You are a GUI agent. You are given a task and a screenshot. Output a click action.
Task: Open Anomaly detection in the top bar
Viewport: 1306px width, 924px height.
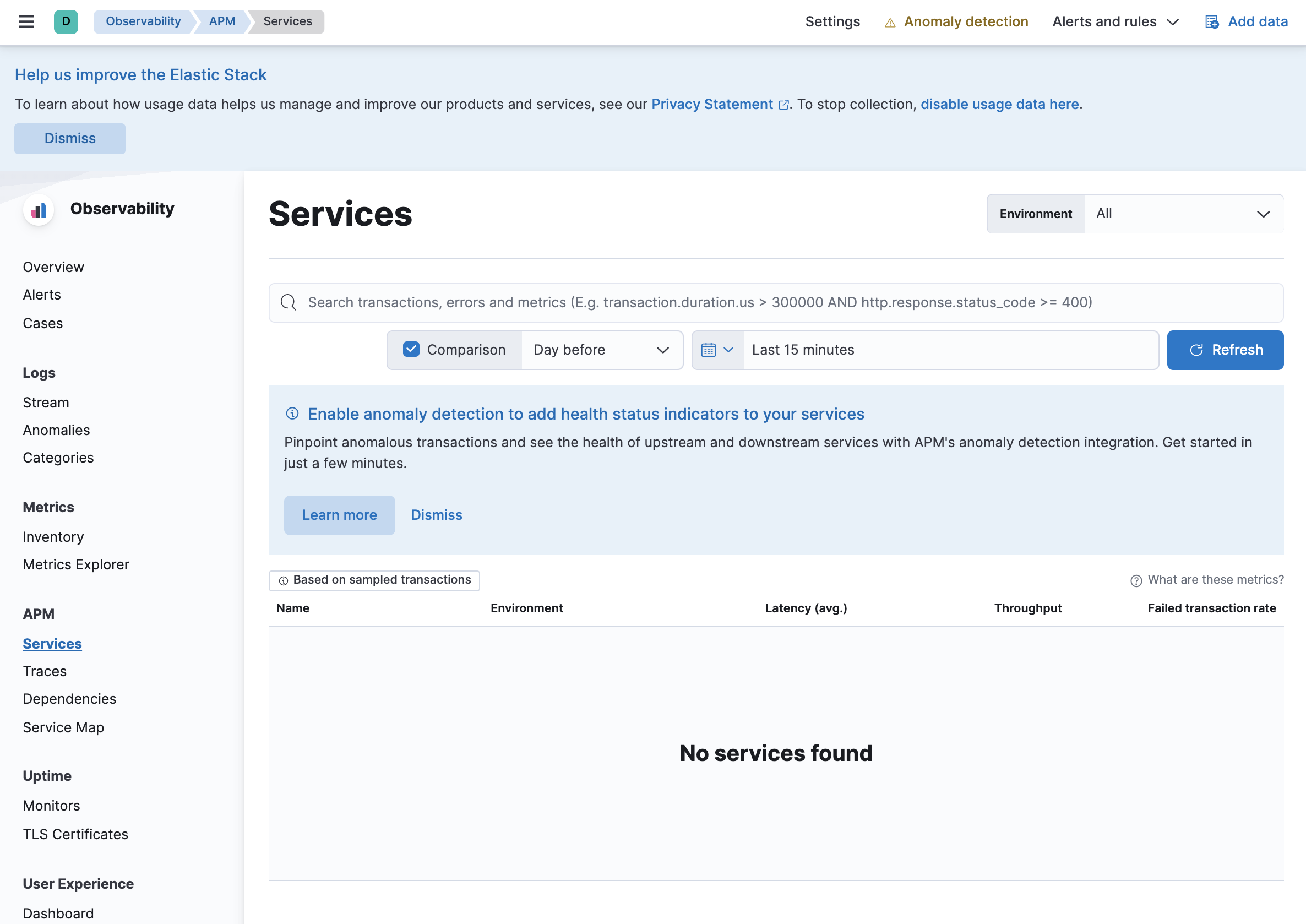click(x=957, y=21)
